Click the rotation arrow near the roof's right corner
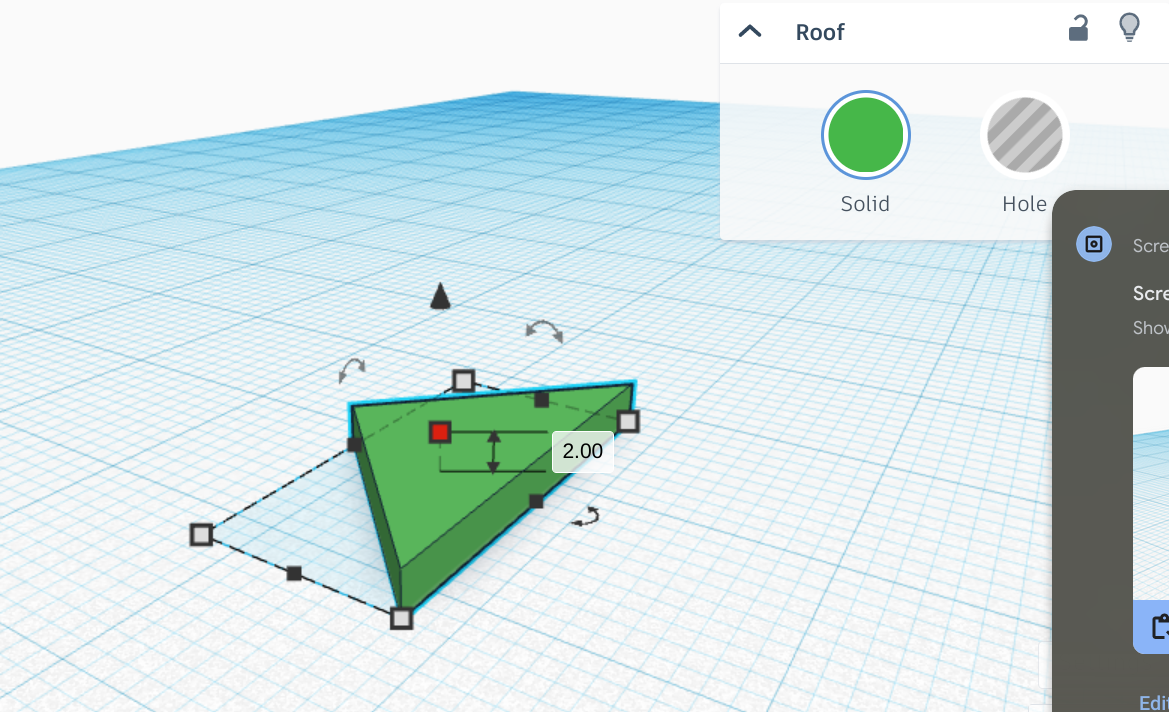Screen dimensions: 1169x712 tap(586, 515)
